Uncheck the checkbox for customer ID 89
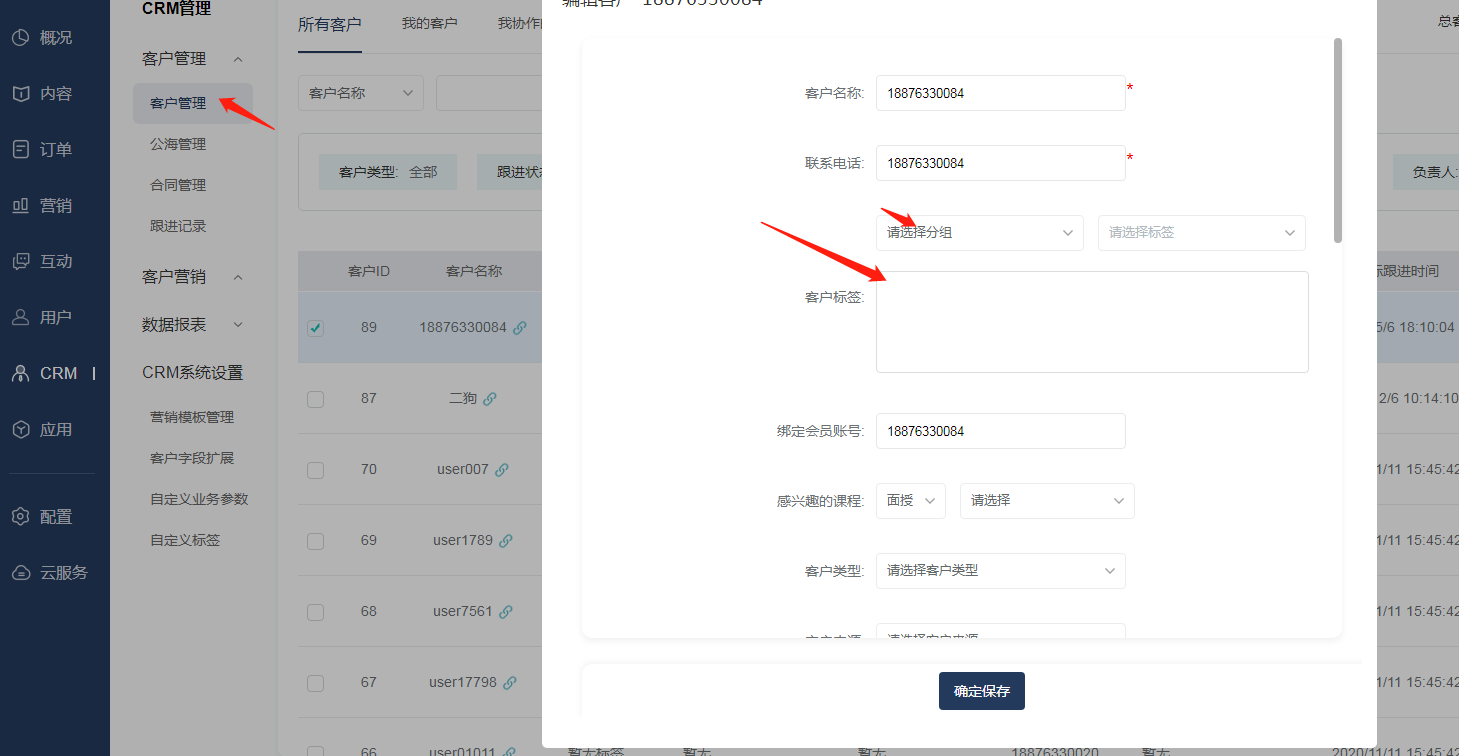The height and width of the screenshot is (756, 1459). coord(315,328)
